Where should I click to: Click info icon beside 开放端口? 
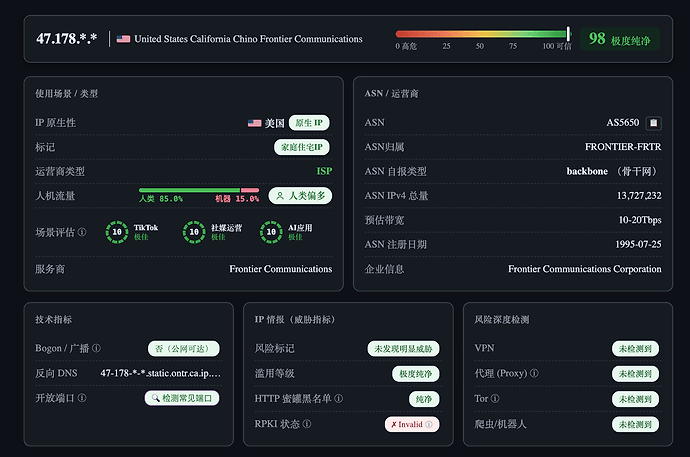pyautogui.click(x=82, y=398)
